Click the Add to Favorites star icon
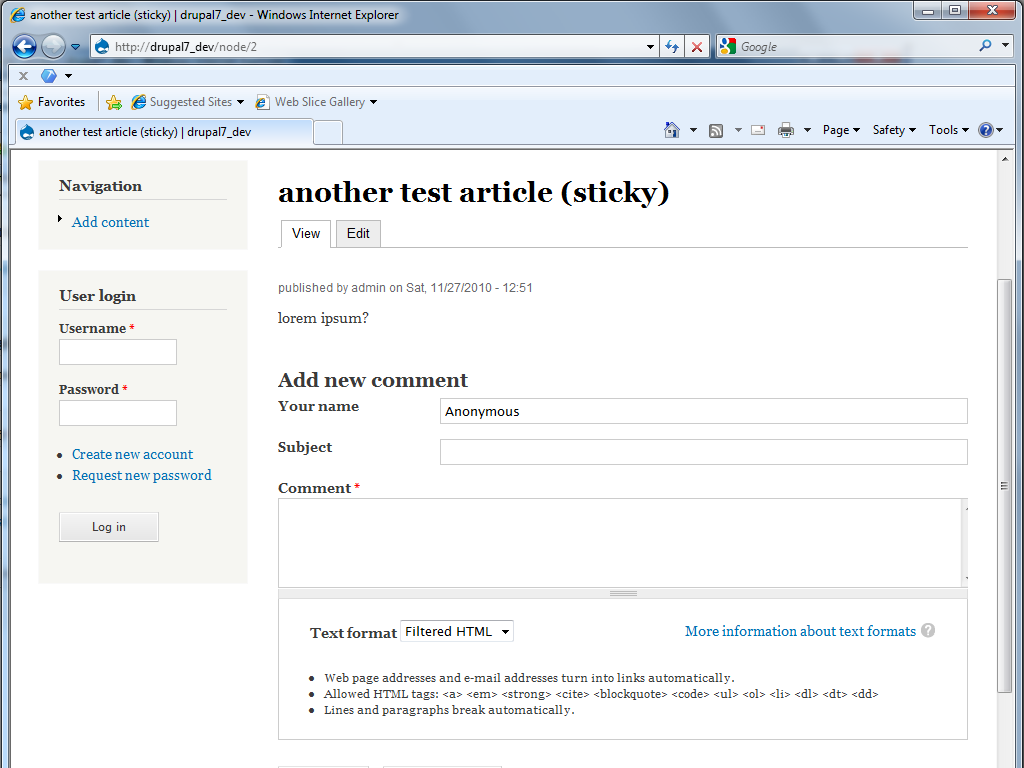Viewport: 1024px width, 768px height. click(114, 101)
